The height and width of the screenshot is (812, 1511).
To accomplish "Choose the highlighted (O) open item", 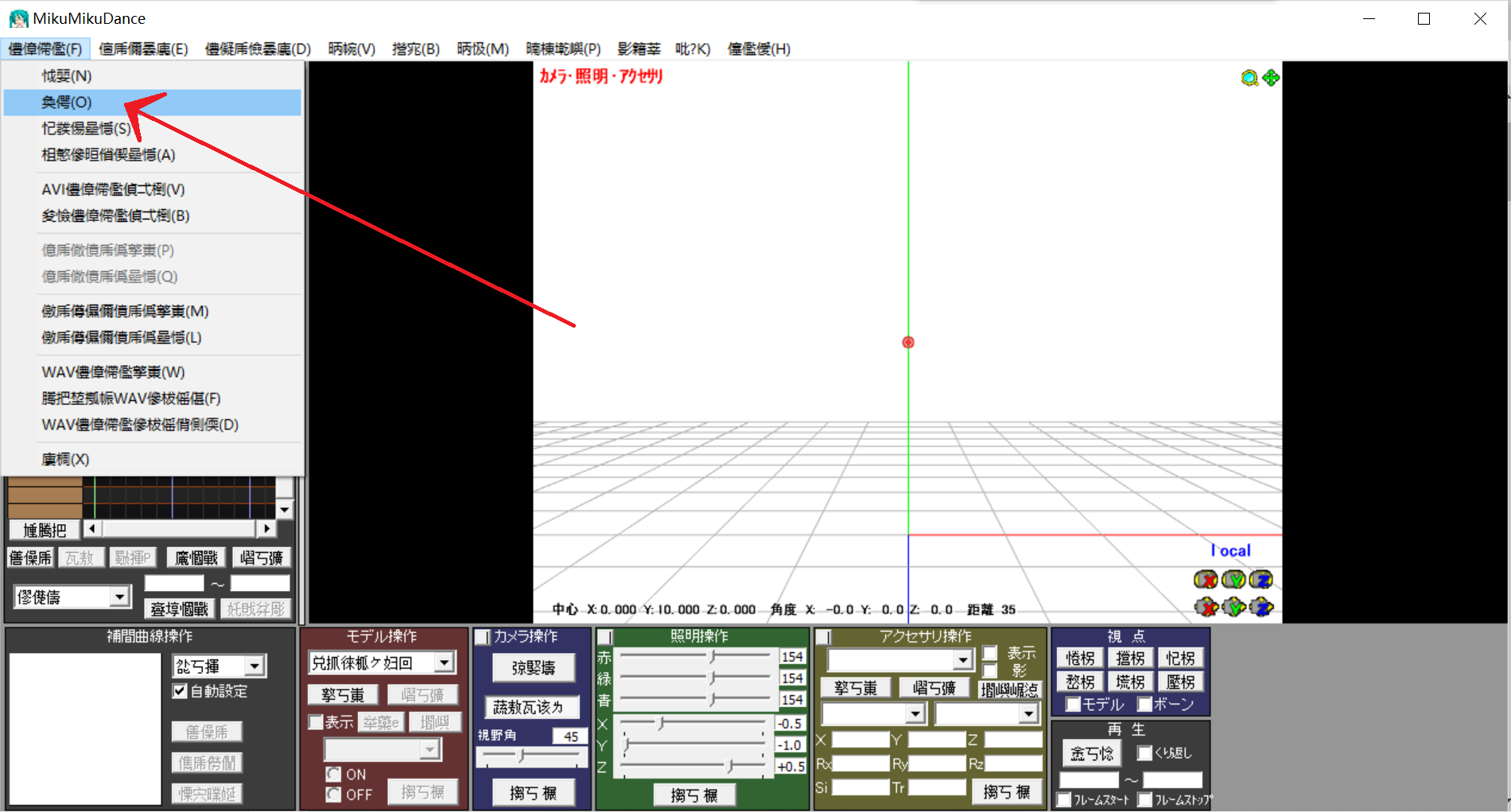I will [153, 103].
